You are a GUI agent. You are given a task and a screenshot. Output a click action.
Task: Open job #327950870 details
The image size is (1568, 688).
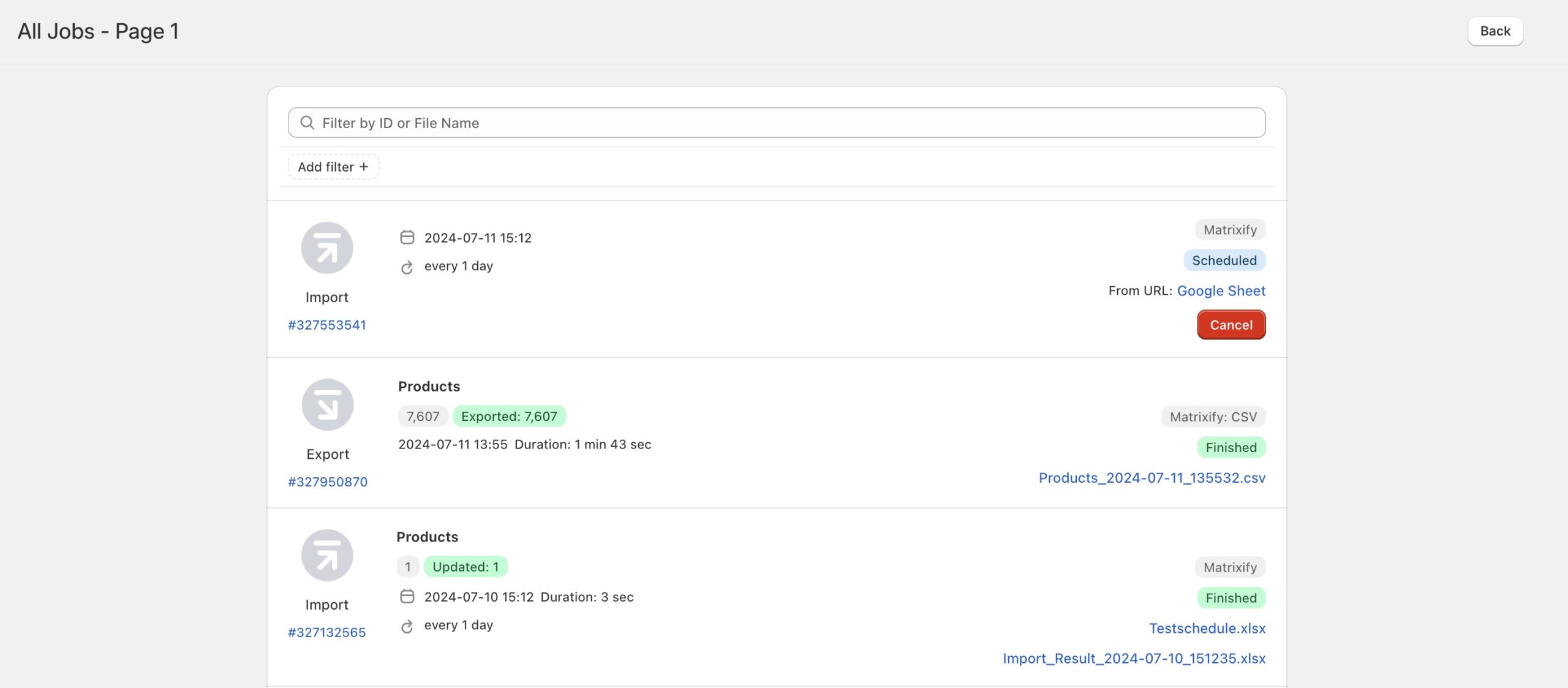tap(328, 482)
